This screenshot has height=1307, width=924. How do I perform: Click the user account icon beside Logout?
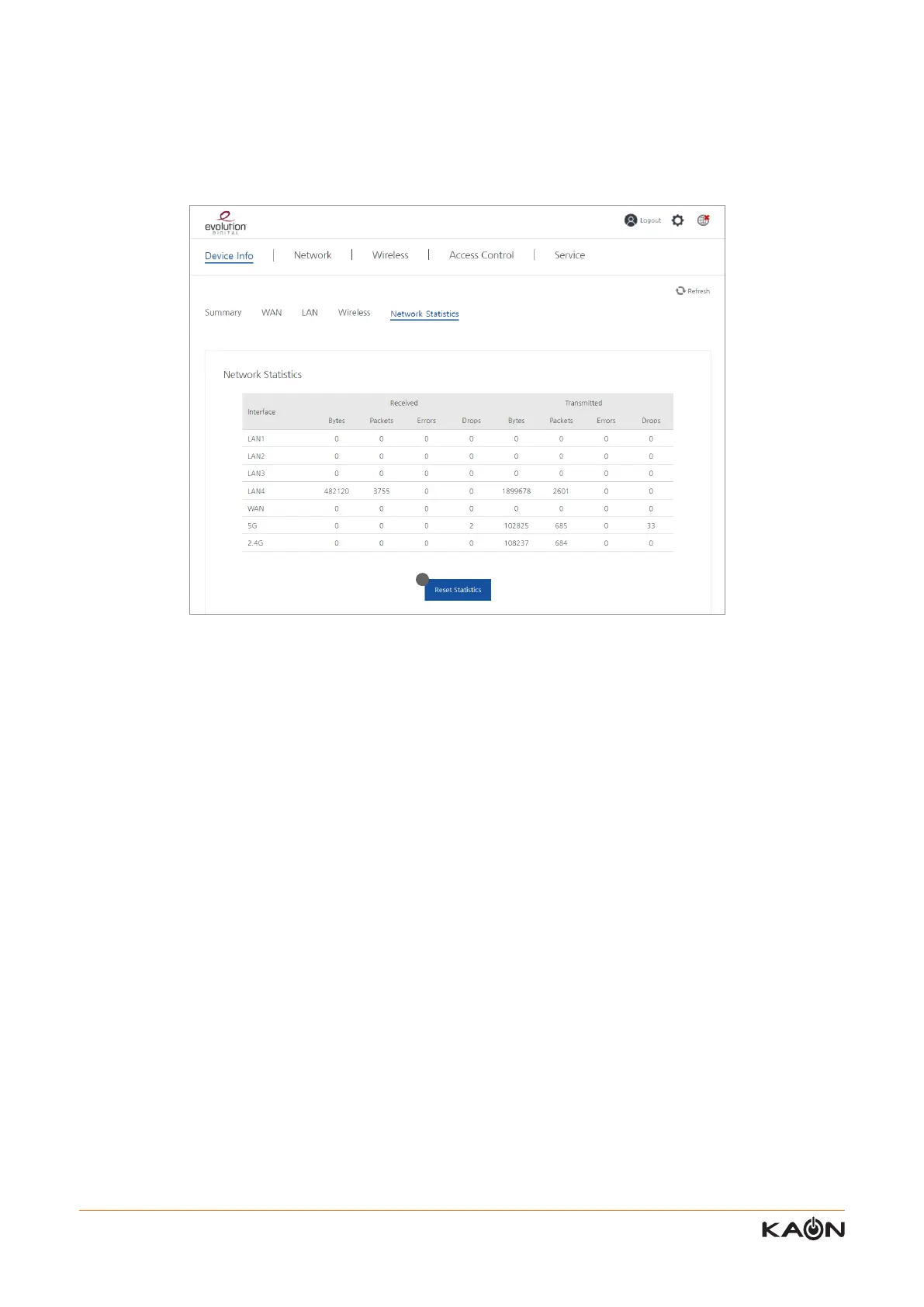pos(631,220)
